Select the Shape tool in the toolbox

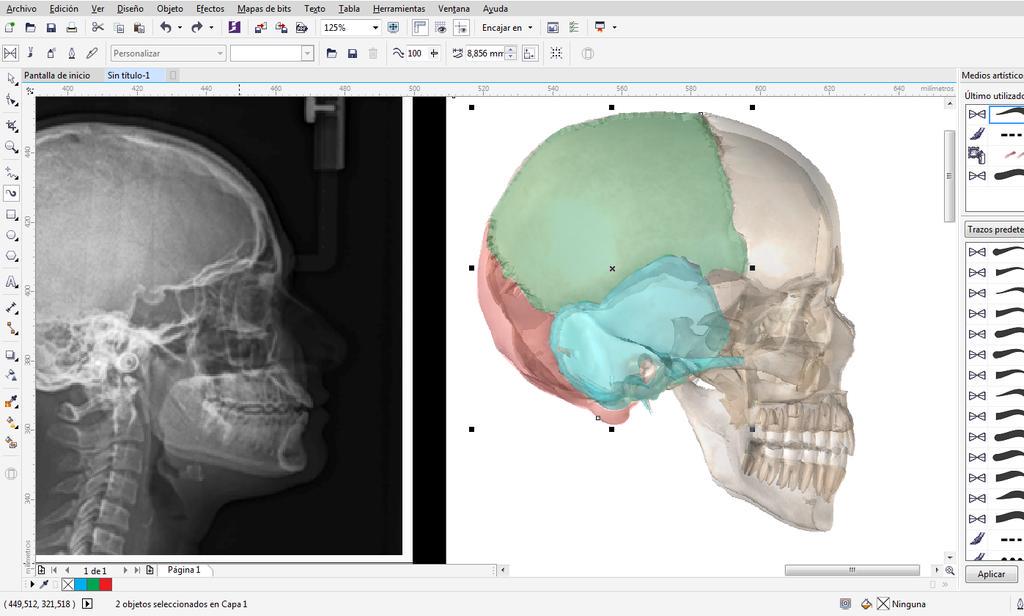click(x=11, y=99)
